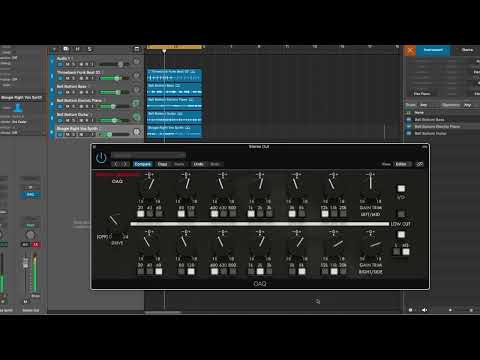
Task: Solo the Bell Bottom Electric Piano track
Action: coord(74,106)
